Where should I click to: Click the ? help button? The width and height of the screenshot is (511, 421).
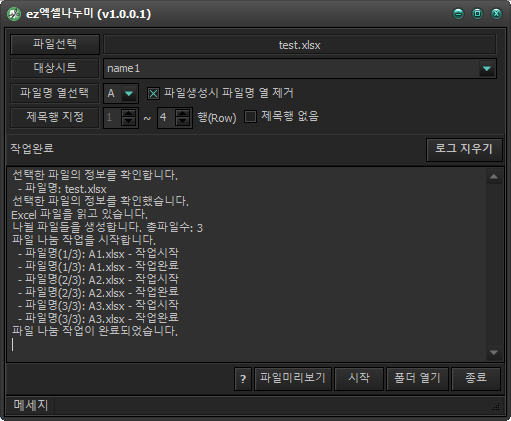(x=243, y=379)
